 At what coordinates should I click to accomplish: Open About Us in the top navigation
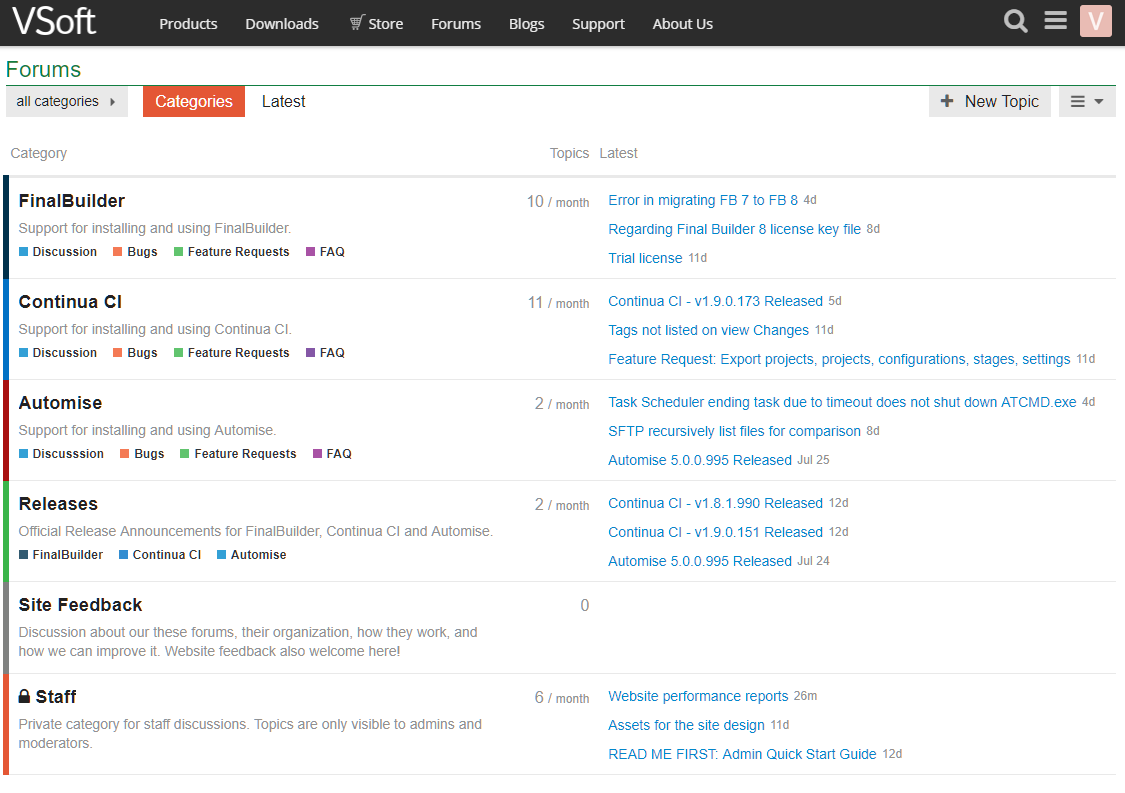(682, 24)
